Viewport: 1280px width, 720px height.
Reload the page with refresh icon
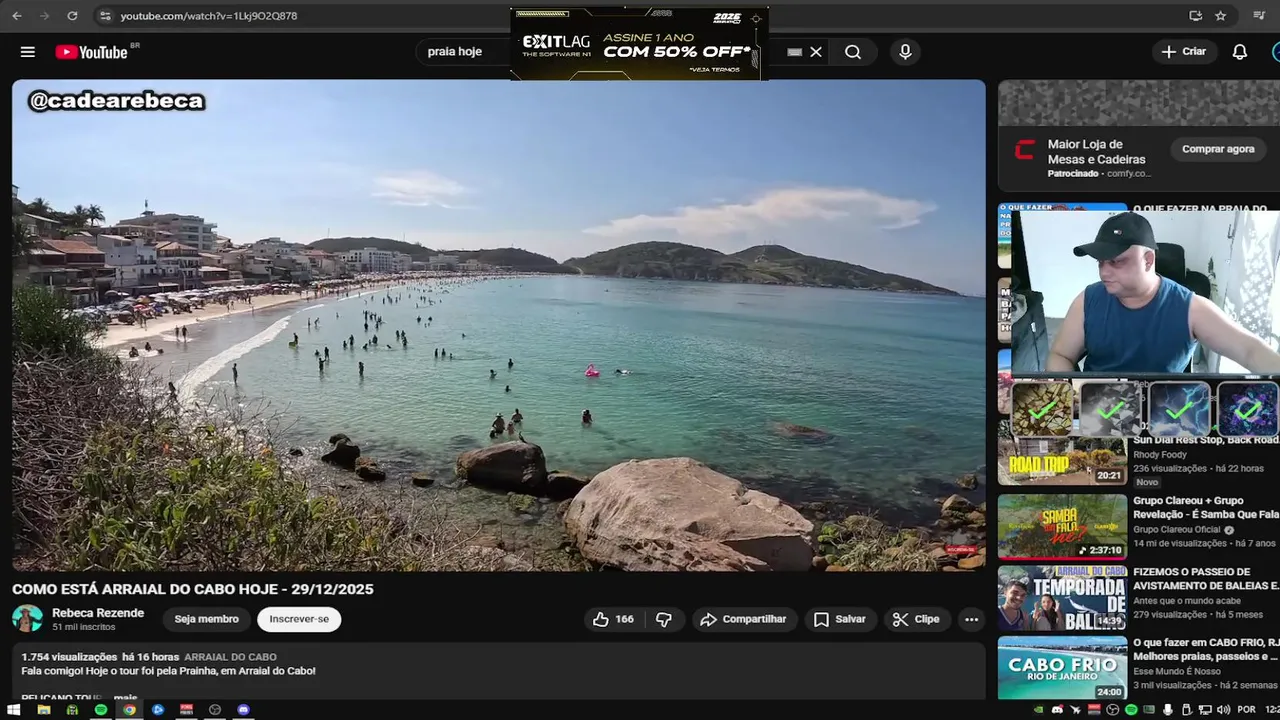tap(72, 16)
